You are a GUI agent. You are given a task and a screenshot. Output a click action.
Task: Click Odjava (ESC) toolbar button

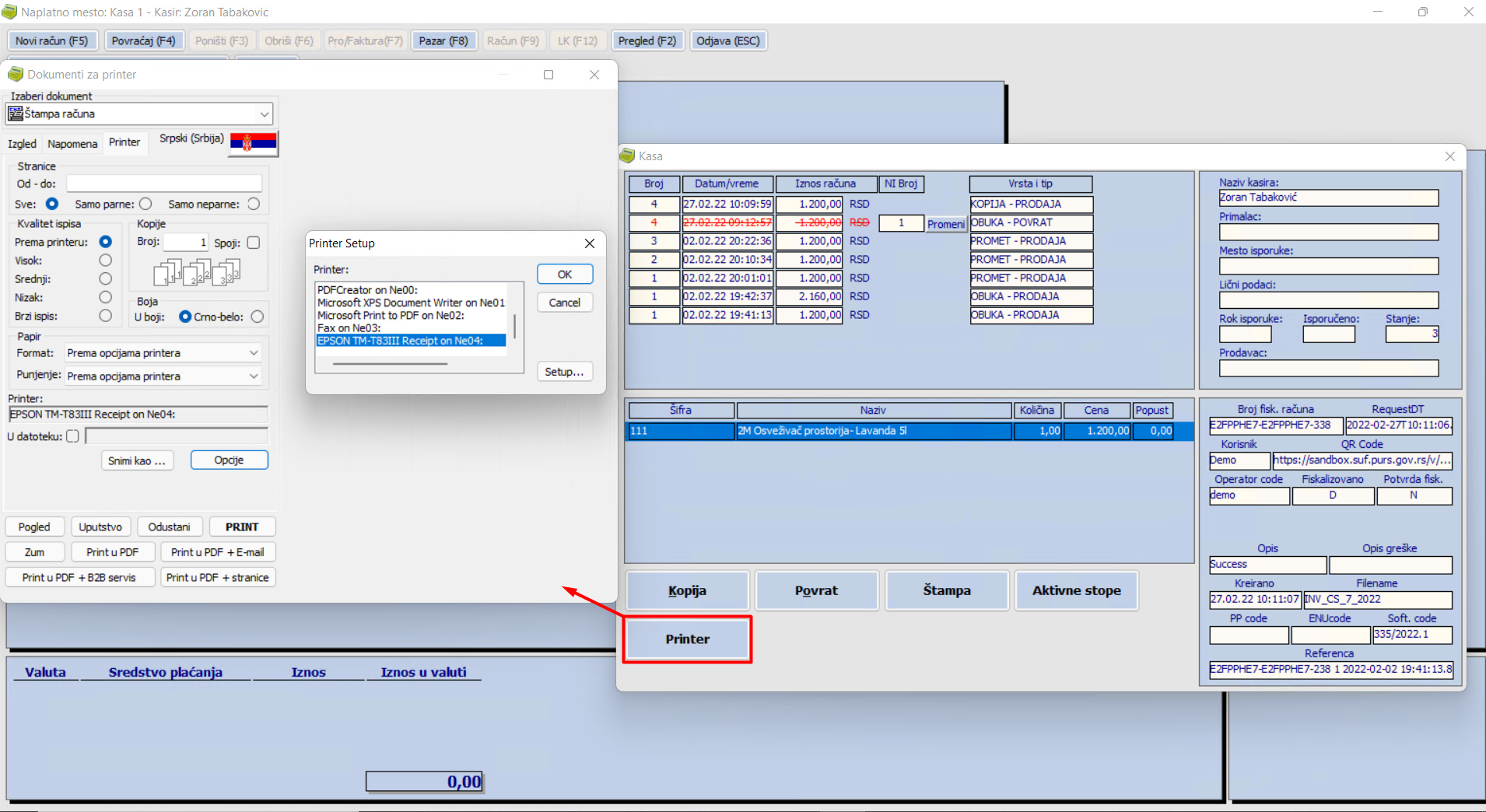[728, 40]
